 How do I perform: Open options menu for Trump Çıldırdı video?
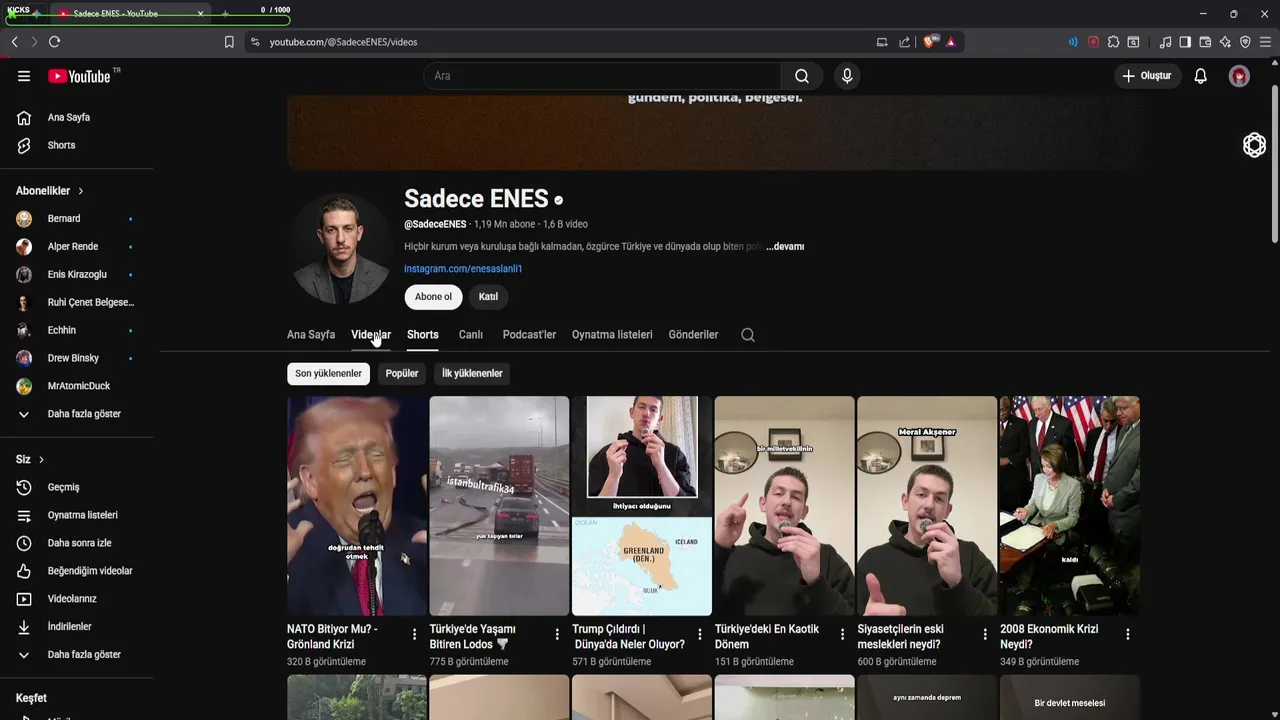699,634
